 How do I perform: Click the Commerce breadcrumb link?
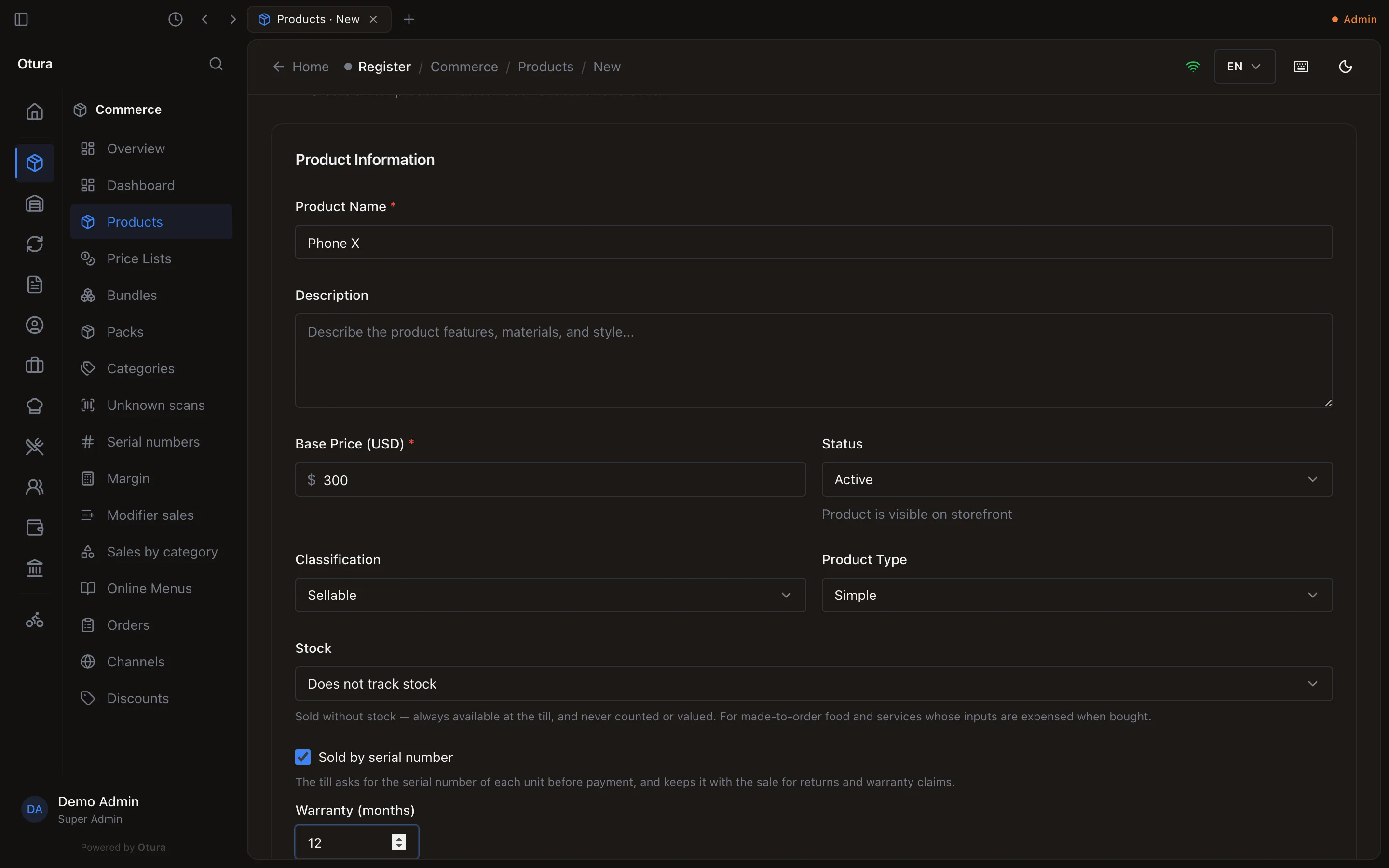464,67
